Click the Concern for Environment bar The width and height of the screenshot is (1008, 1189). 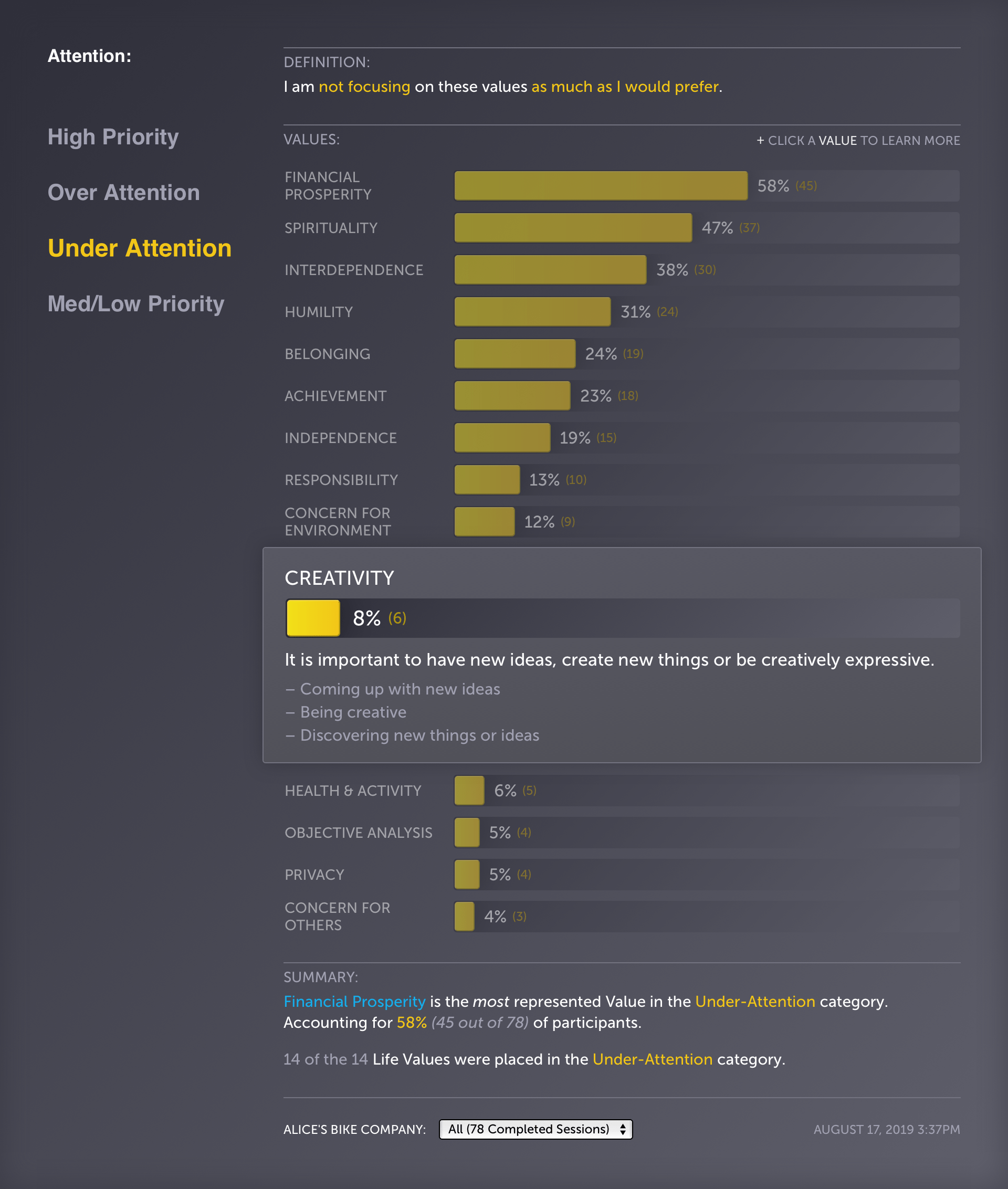484,521
